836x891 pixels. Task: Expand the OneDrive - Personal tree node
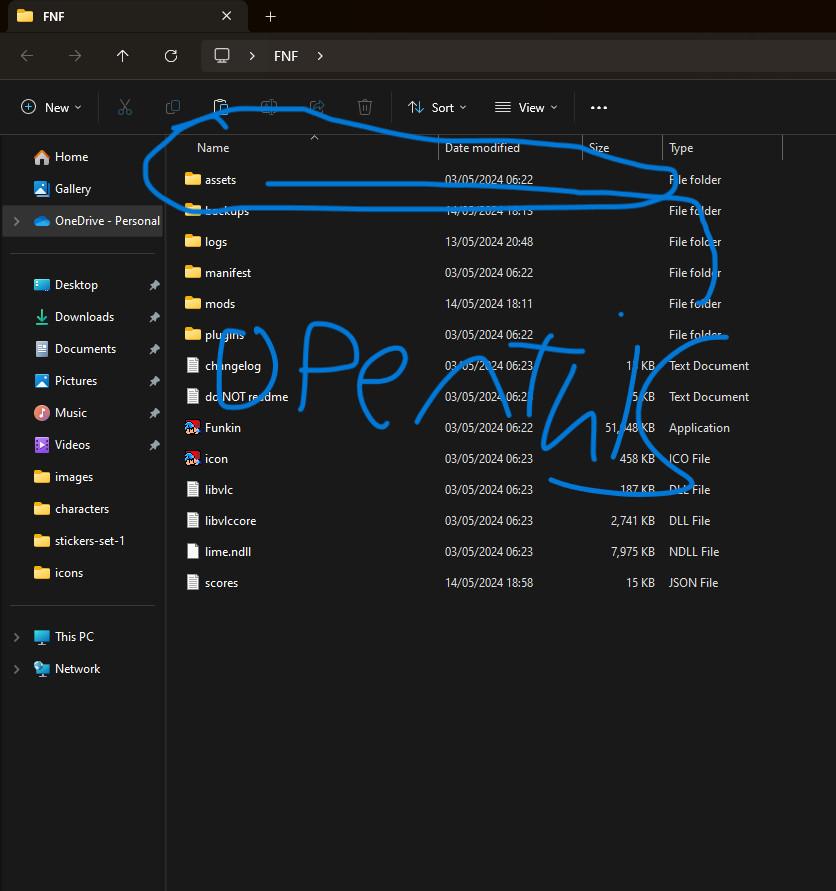[16, 221]
